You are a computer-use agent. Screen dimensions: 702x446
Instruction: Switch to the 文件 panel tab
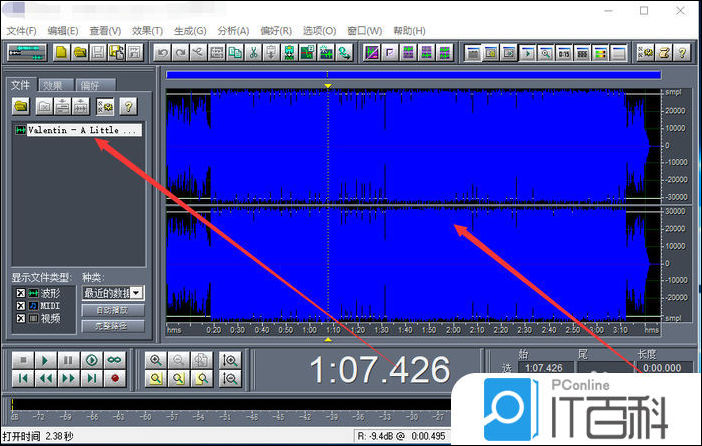point(21,85)
